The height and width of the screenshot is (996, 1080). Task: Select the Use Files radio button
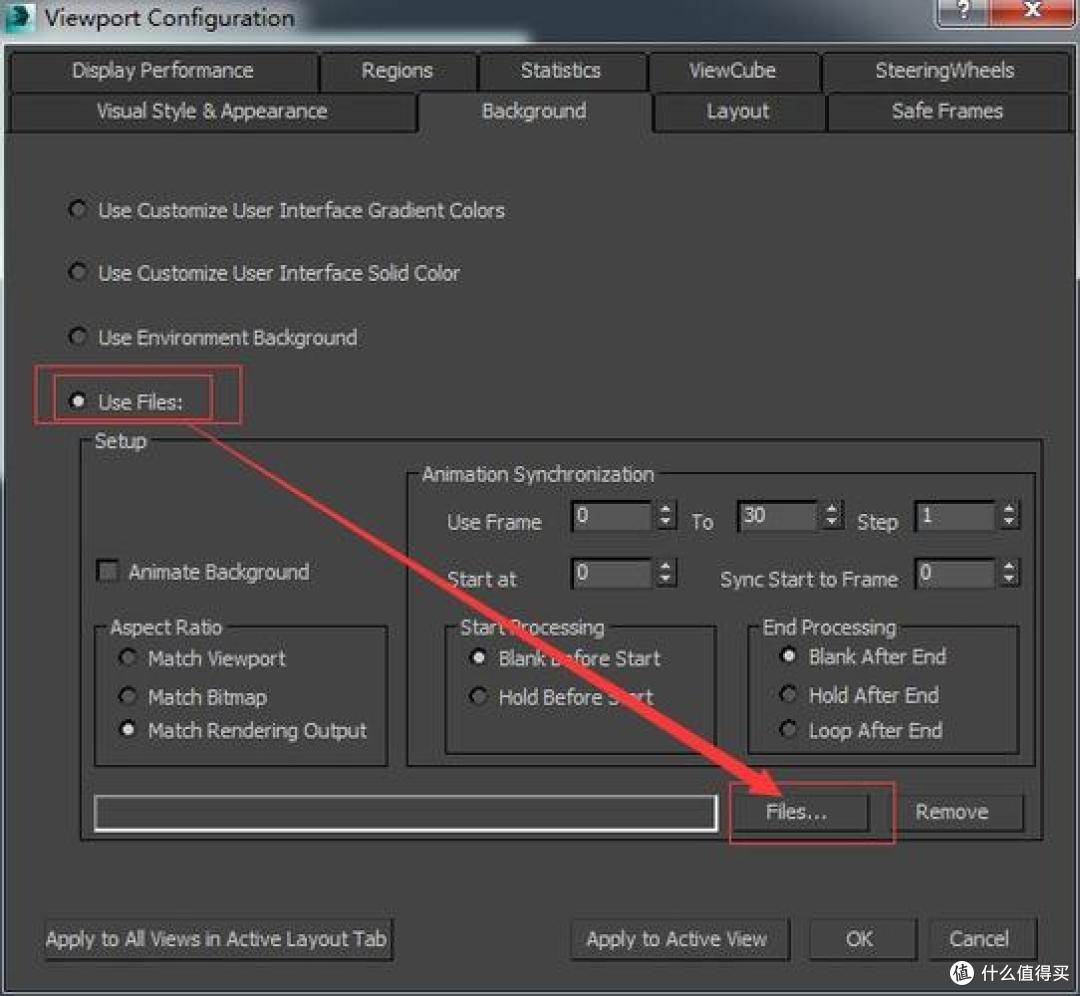click(x=78, y=401)
